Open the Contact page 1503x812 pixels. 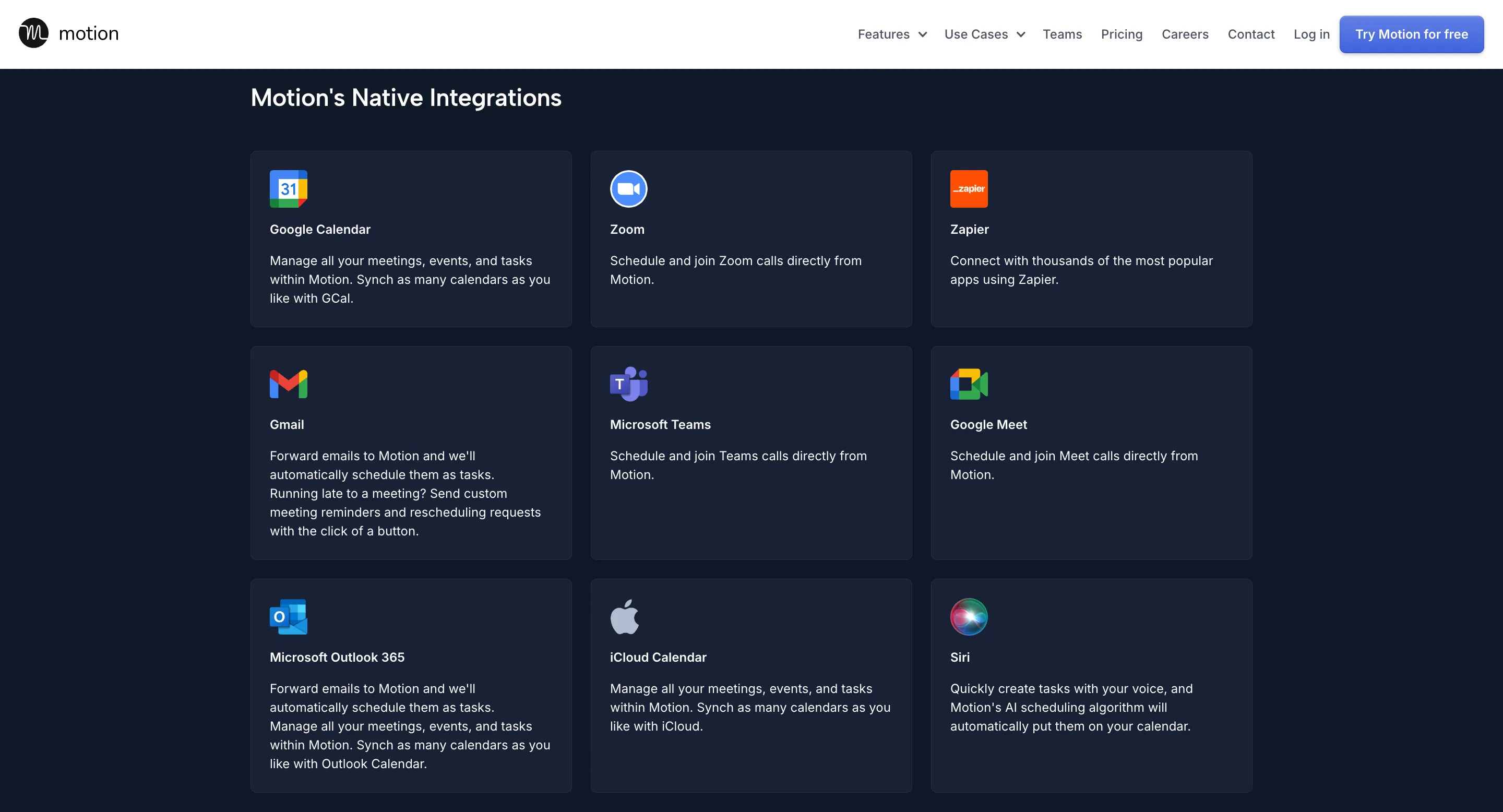point(1251,34)
